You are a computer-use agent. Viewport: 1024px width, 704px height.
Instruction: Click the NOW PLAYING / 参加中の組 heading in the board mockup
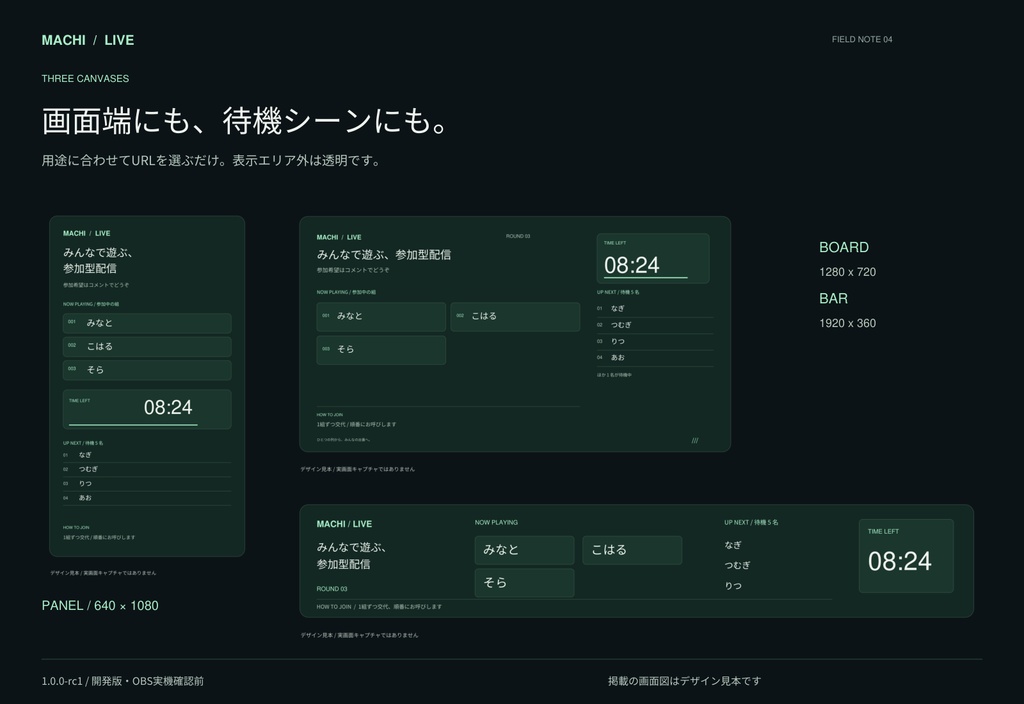[346, 293]
